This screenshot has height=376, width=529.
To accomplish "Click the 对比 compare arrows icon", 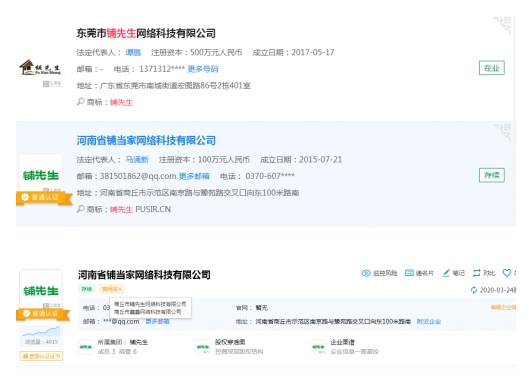I will tap(476, 273).
